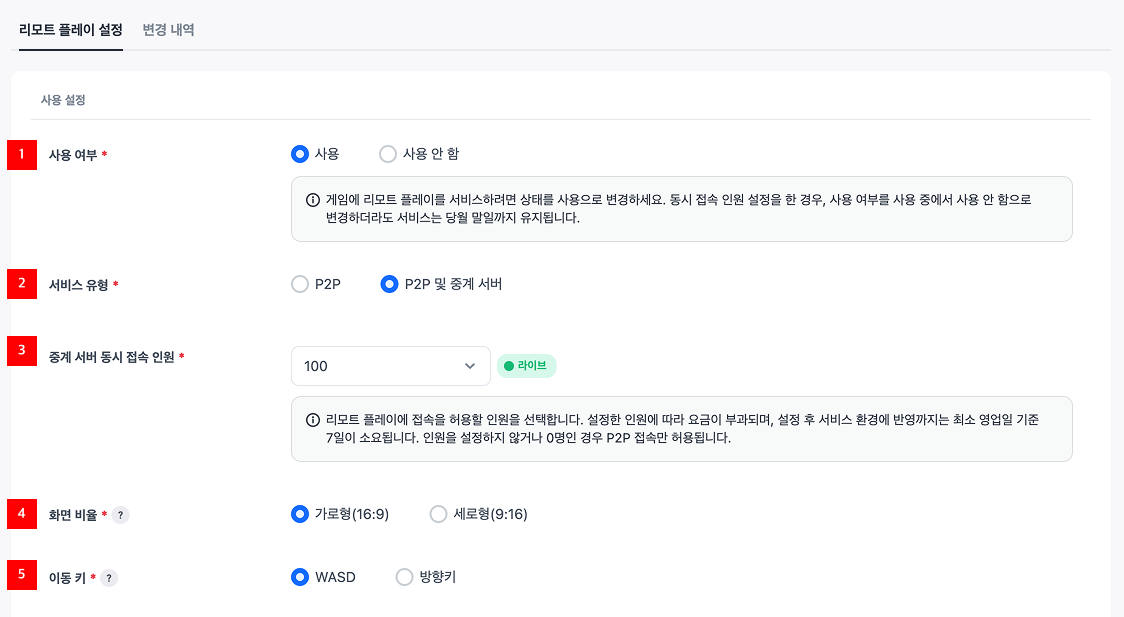Select the P2P service type radio

(300, 284)
